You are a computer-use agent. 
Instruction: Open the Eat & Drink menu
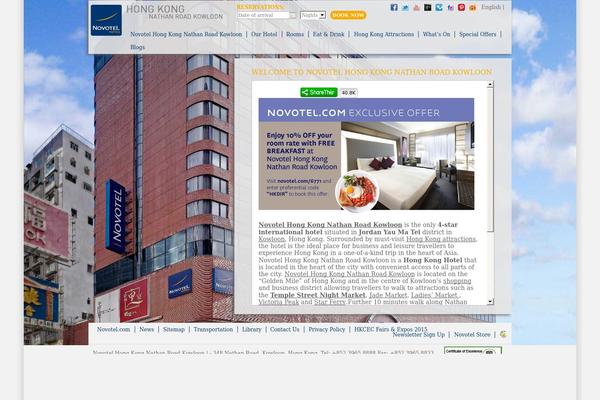pos(329,34)
